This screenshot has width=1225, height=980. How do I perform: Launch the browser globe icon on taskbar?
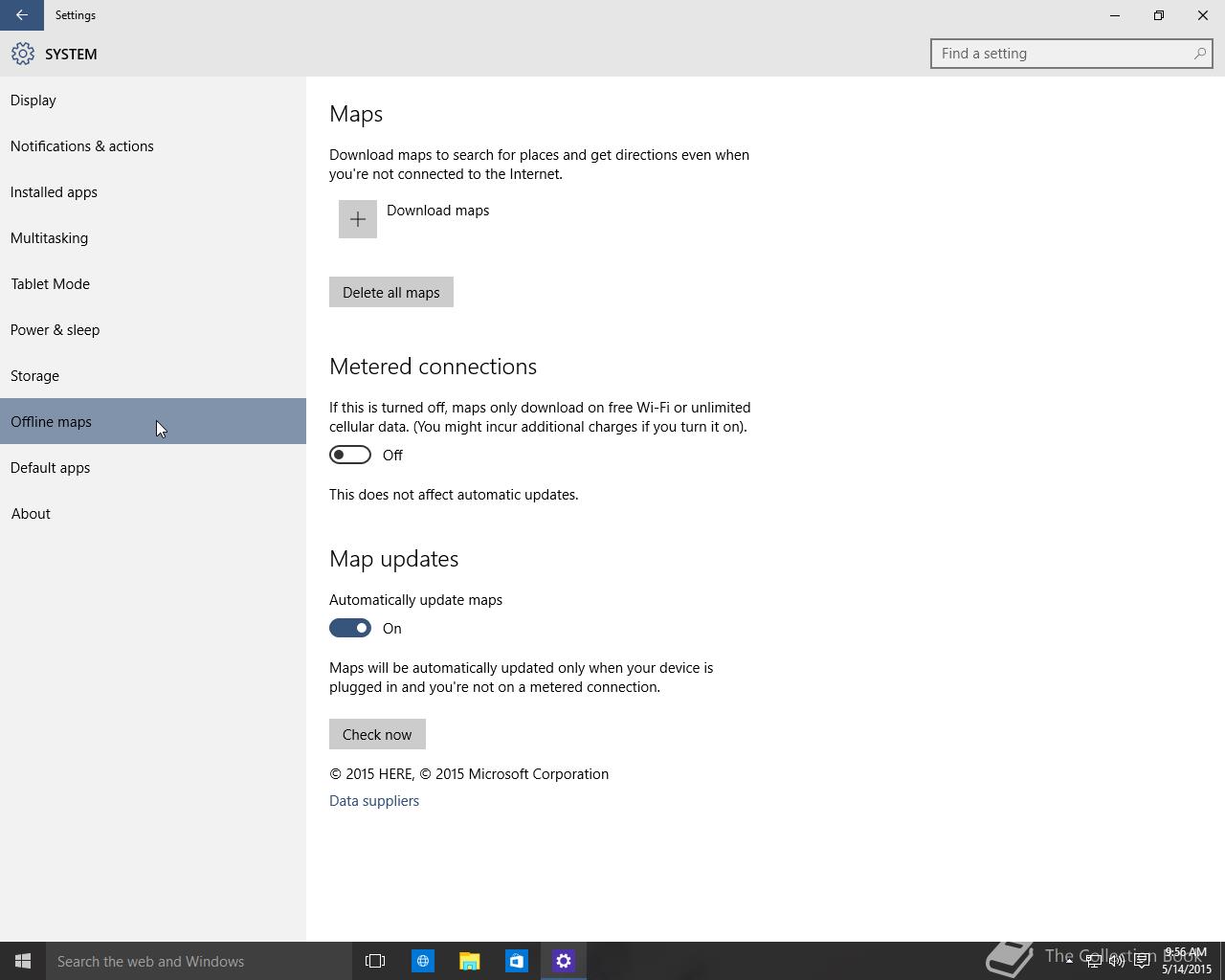click(x=422, y=961)
